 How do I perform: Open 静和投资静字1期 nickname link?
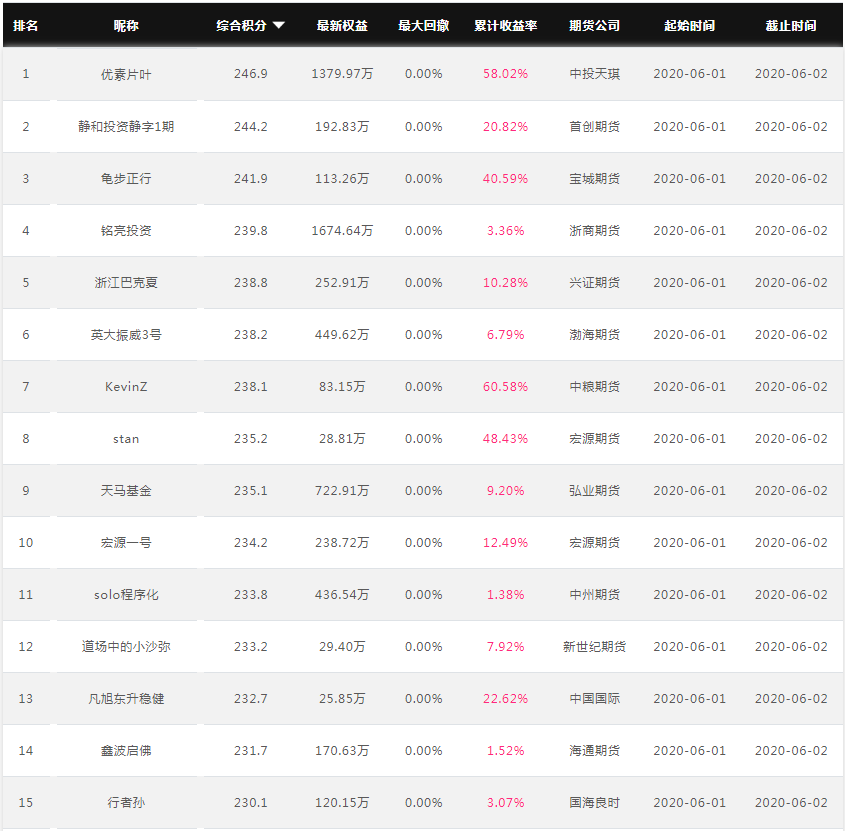126,127
